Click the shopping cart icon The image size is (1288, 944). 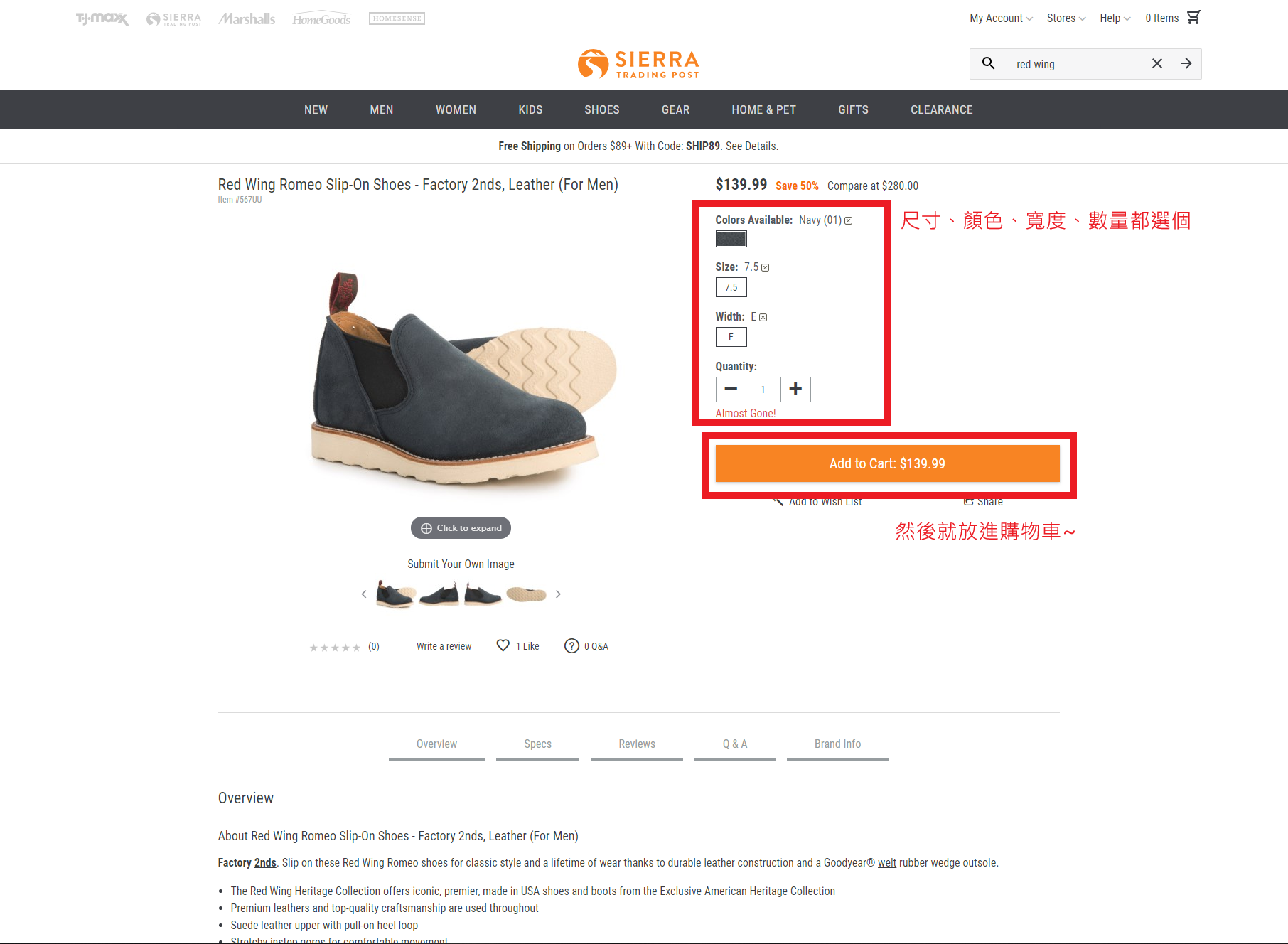tap(1193, 18)
